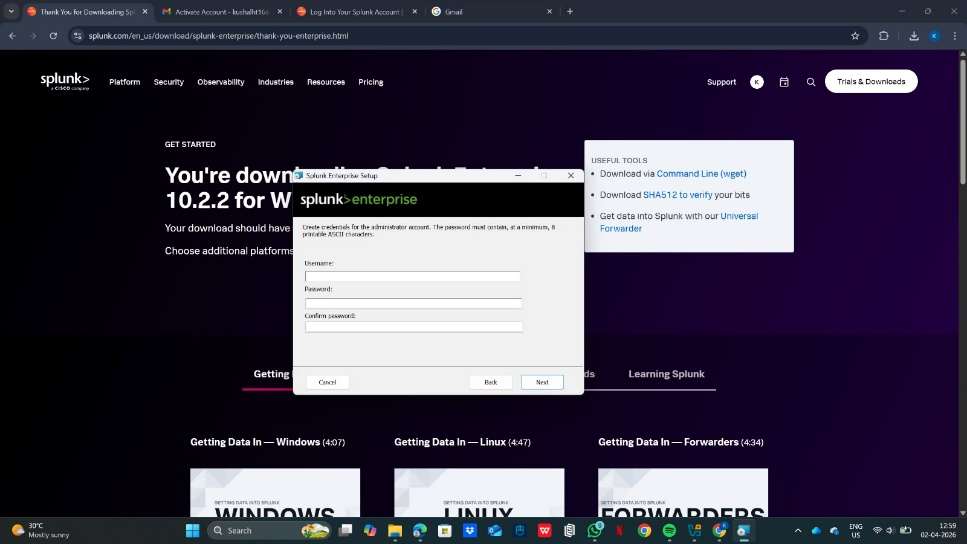Click the Splunk logo in the header
This screenshot has width=967, height=544.
tap(65, 81)
